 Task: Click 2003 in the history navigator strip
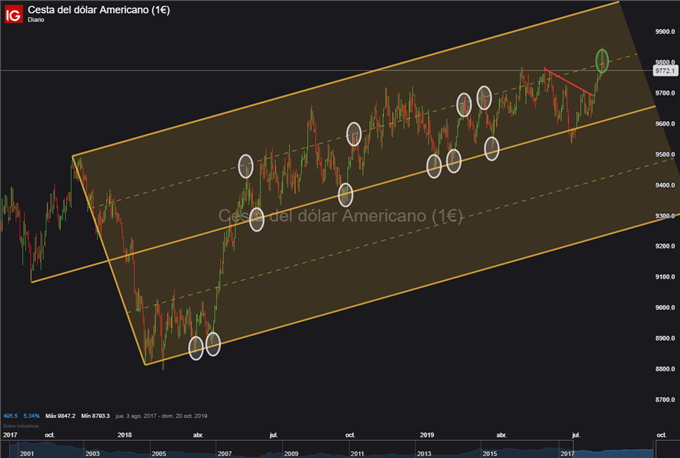(x=92, y=454)
